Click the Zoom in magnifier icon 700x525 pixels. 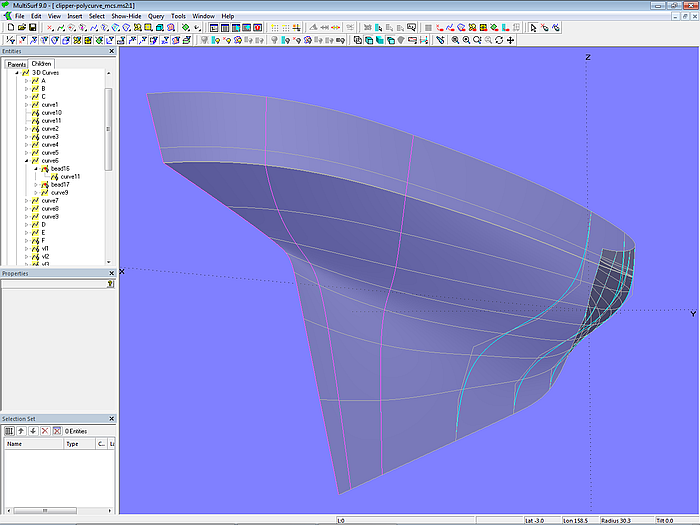tap(455, 40)
